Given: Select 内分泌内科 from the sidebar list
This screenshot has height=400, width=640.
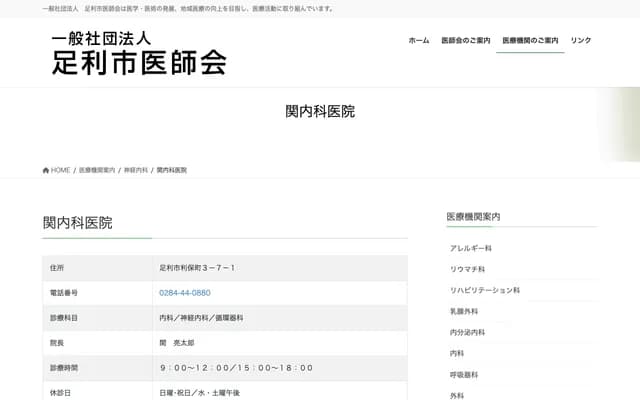Looking at the screenshot, I should point(467,332).
